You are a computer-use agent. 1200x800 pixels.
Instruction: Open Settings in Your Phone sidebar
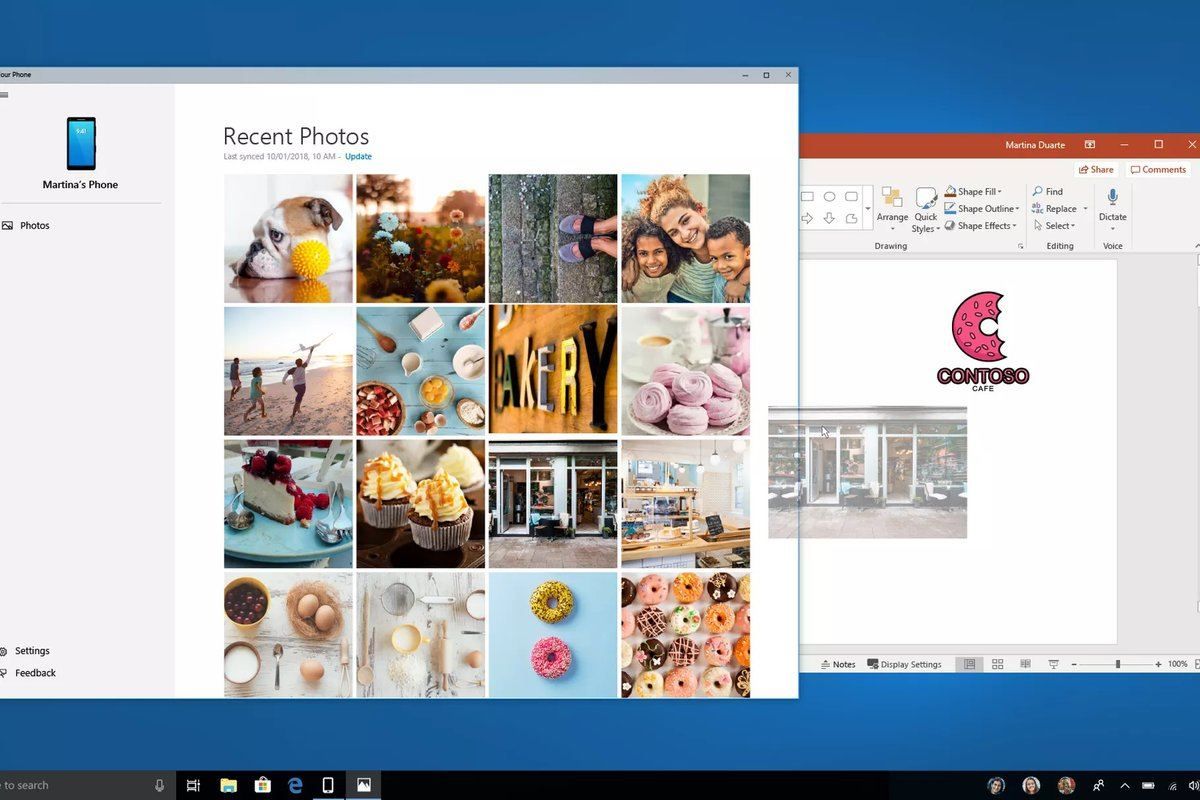[31, 651]
